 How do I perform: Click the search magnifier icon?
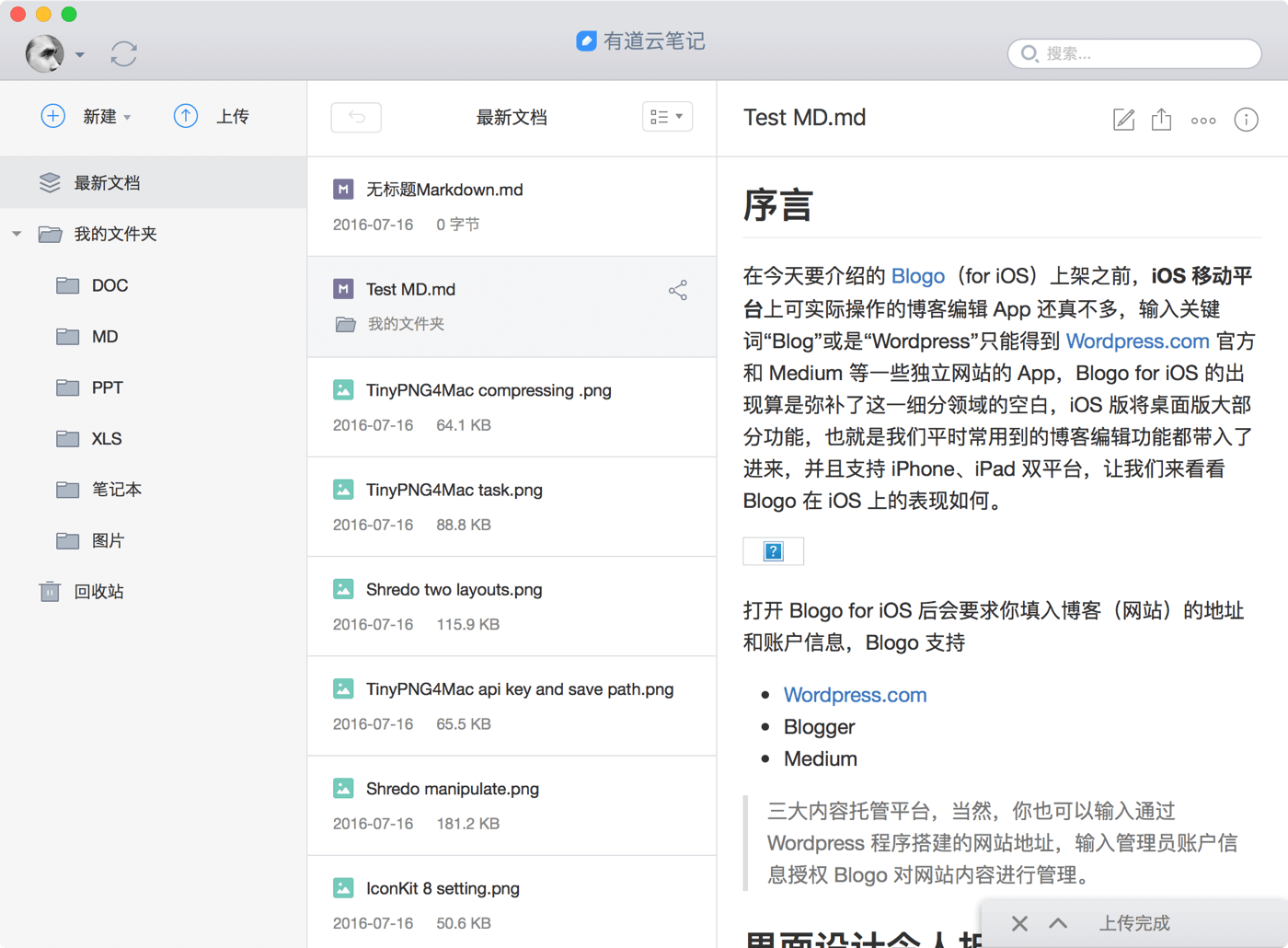(x=1029, y=53)
